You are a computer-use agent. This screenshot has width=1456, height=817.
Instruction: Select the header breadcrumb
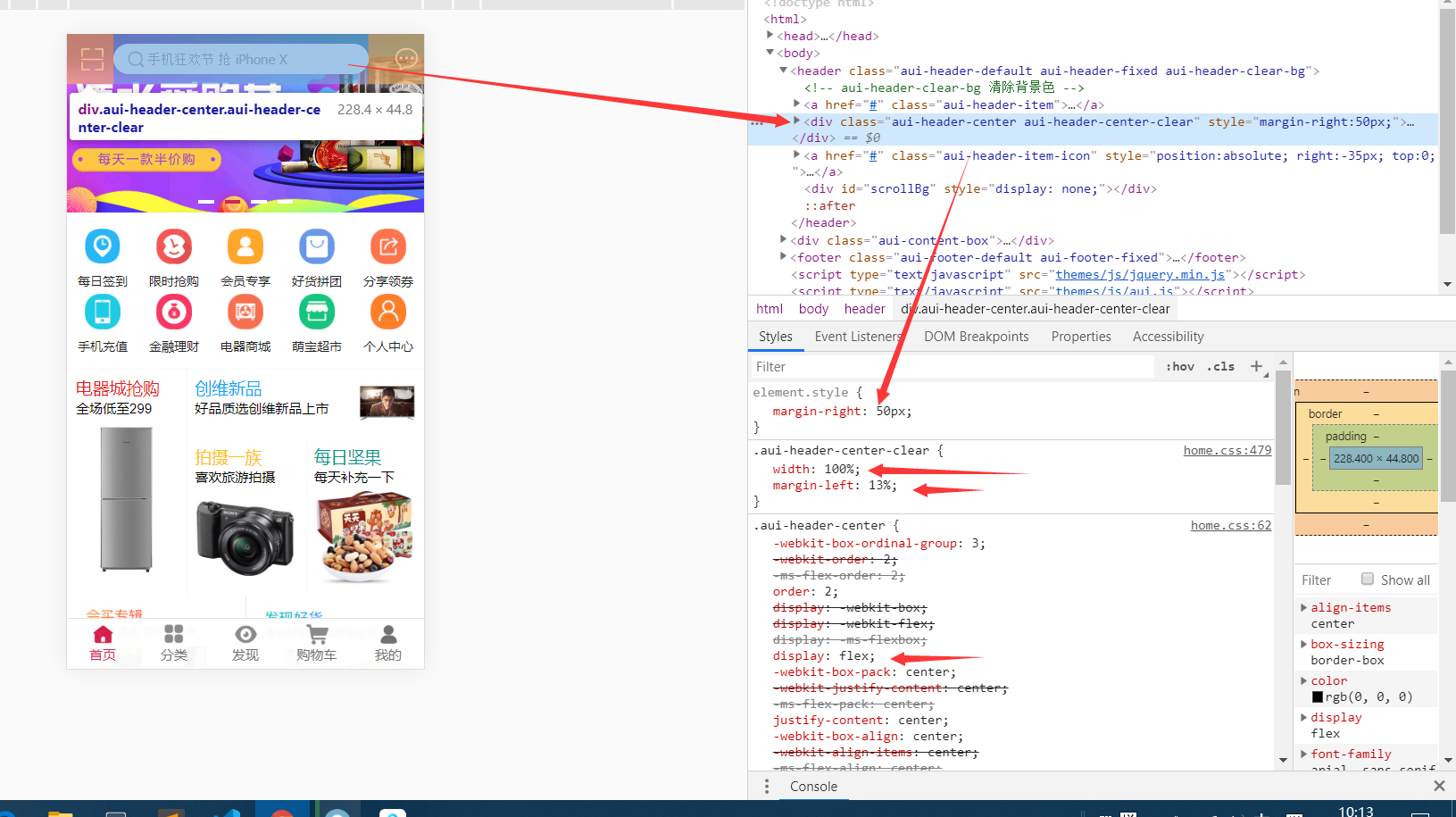pyautogui.click(x=865, y=309)
